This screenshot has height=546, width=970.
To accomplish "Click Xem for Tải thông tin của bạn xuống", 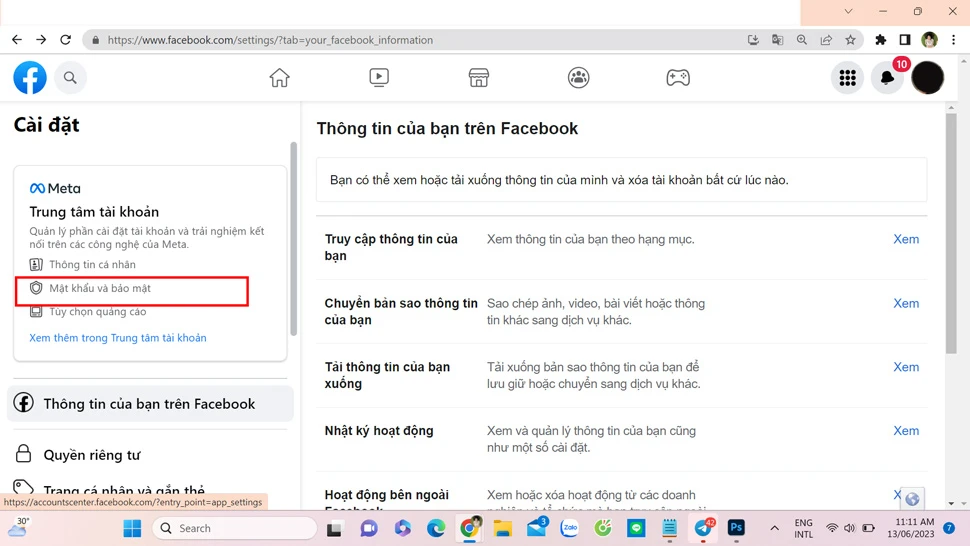I will coord(906,367).
